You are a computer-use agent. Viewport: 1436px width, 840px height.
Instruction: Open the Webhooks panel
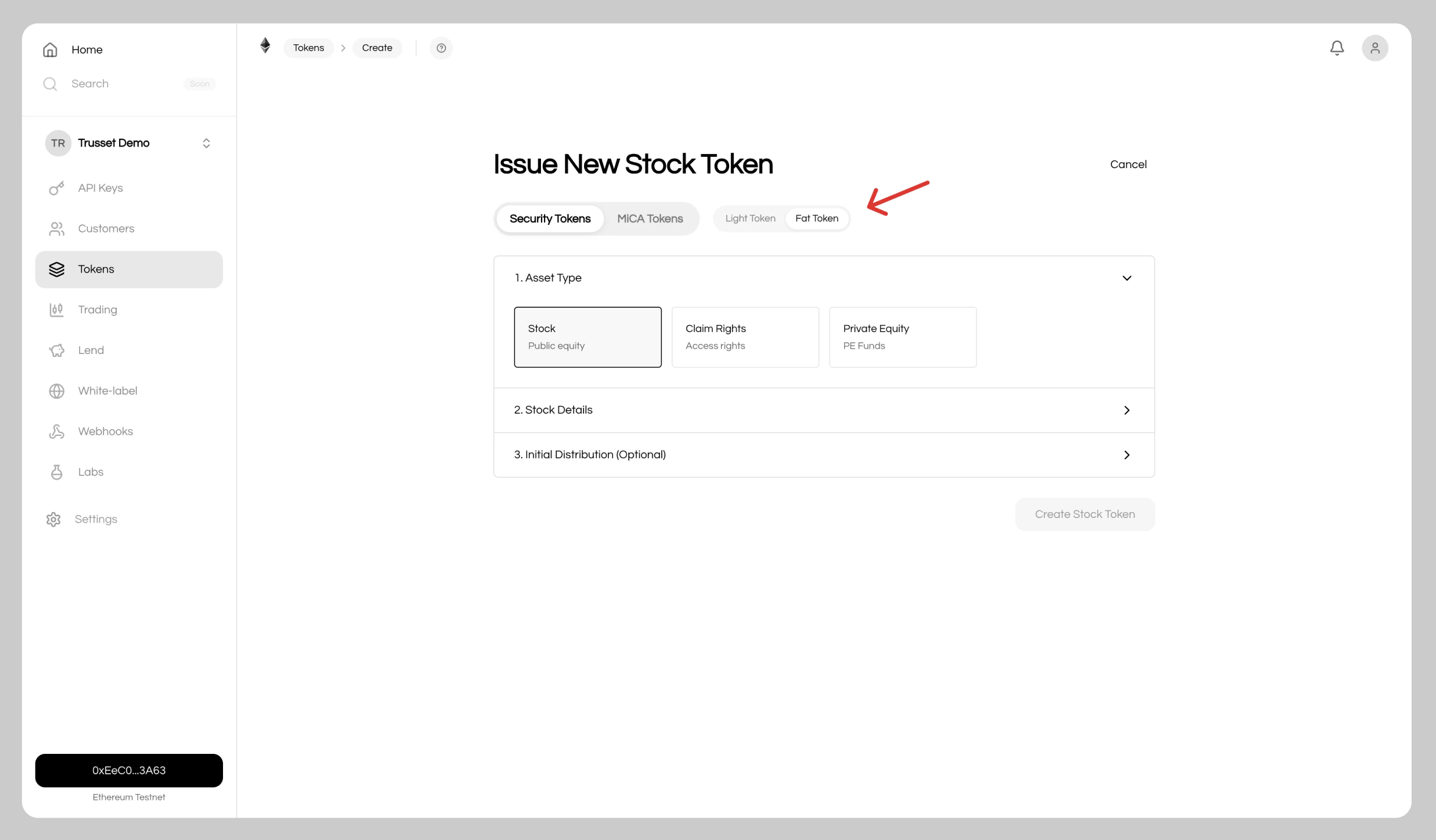[x=105, y=431]
